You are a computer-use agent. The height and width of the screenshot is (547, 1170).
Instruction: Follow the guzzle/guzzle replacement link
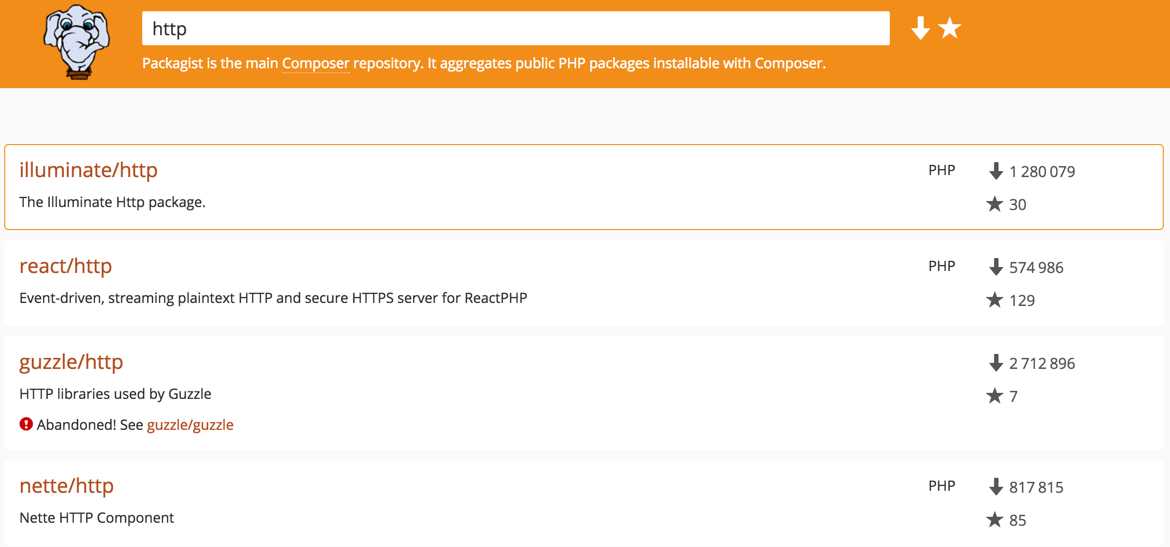190,425
